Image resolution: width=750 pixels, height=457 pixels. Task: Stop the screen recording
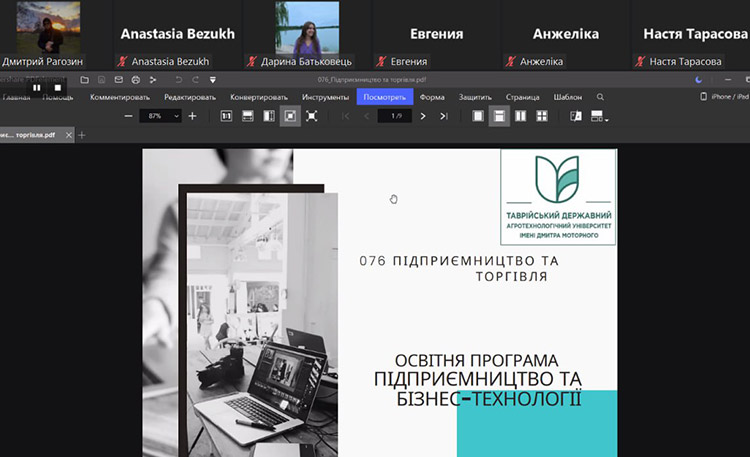tap(58, 88)
